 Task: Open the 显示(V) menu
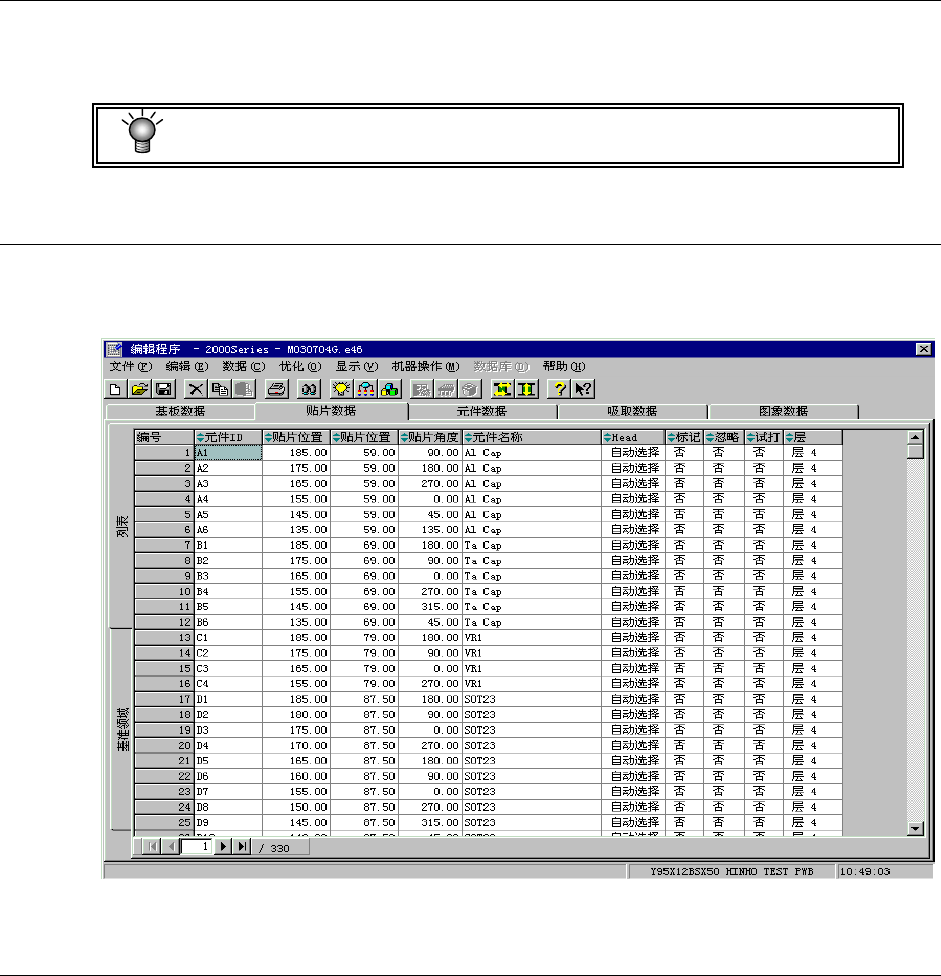tap(357, 367)
